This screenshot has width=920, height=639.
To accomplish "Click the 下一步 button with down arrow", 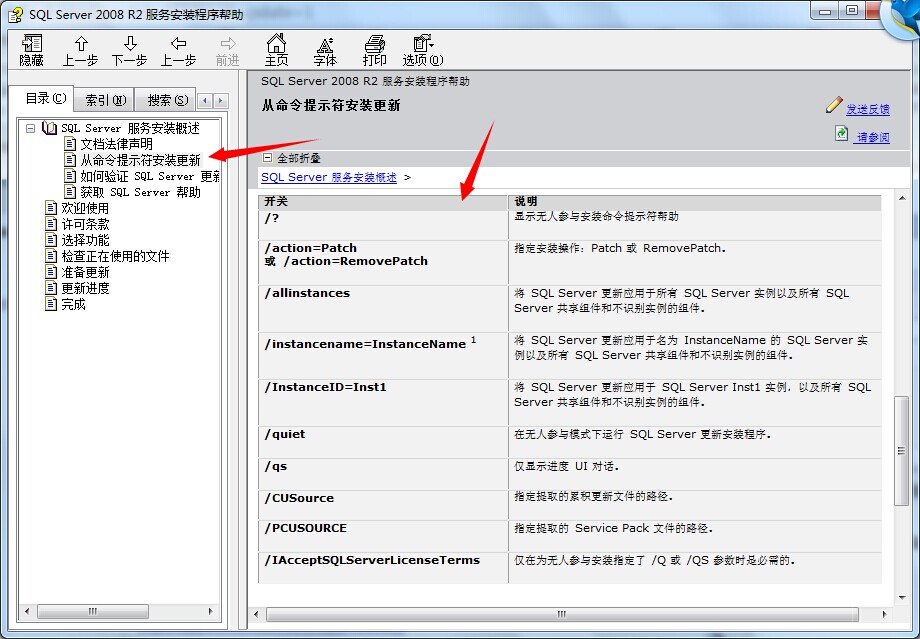I will pyautogui.click(x=130, y=50).
